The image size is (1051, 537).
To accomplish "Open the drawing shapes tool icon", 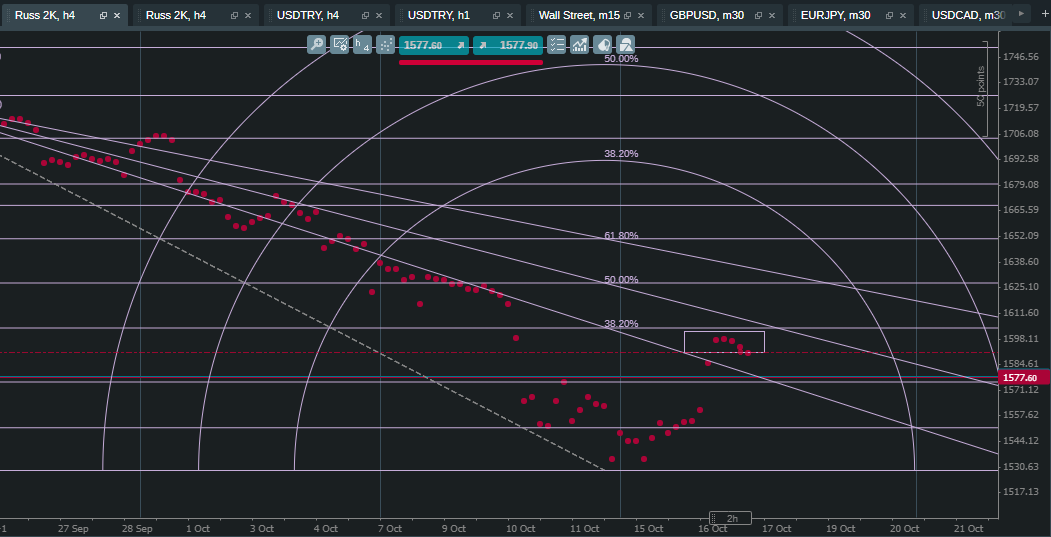I will [625, 45].
